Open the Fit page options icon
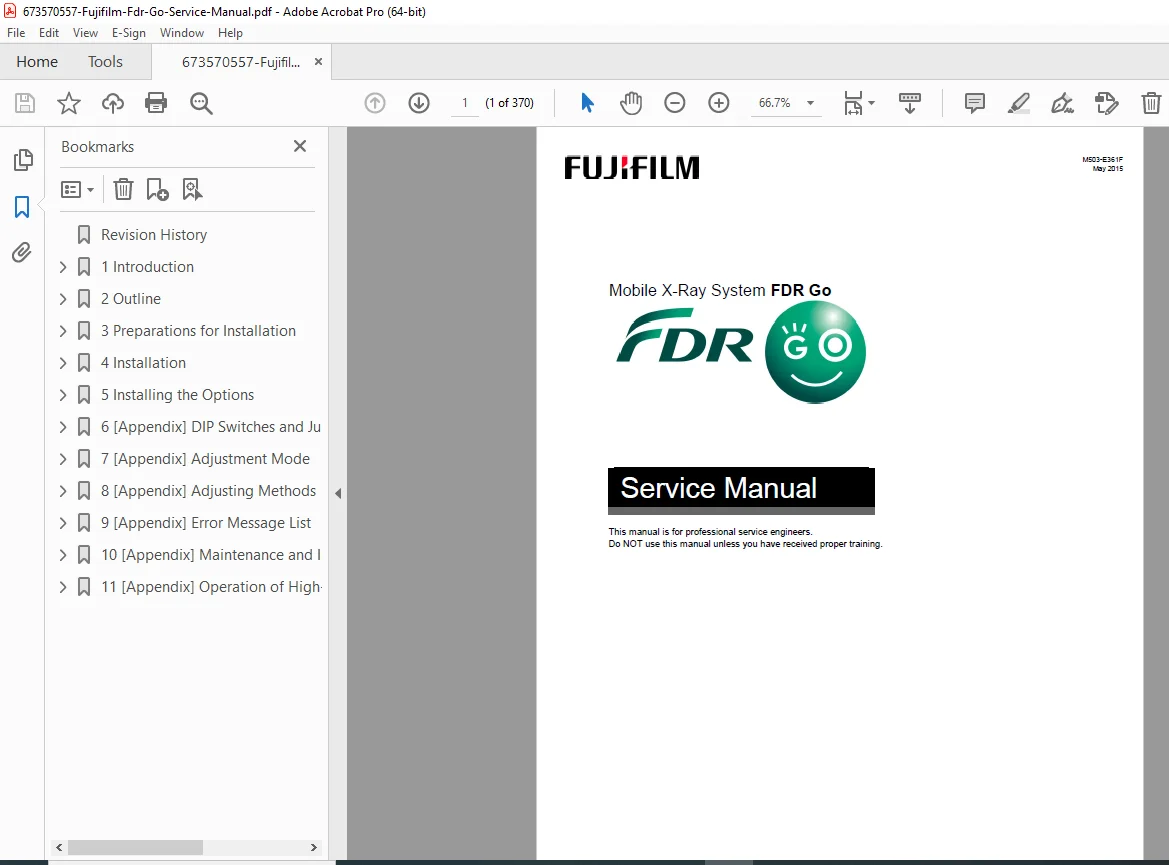 tap(859, 103)
